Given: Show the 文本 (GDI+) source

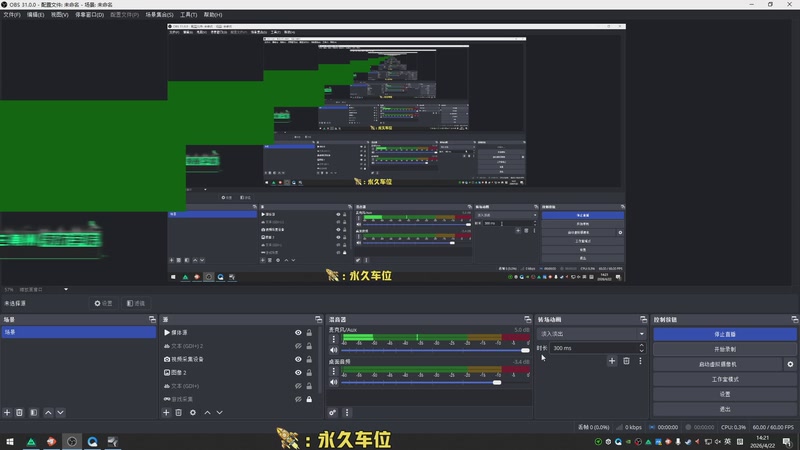Looking at the screenshot, I should (x=298, y=386).
